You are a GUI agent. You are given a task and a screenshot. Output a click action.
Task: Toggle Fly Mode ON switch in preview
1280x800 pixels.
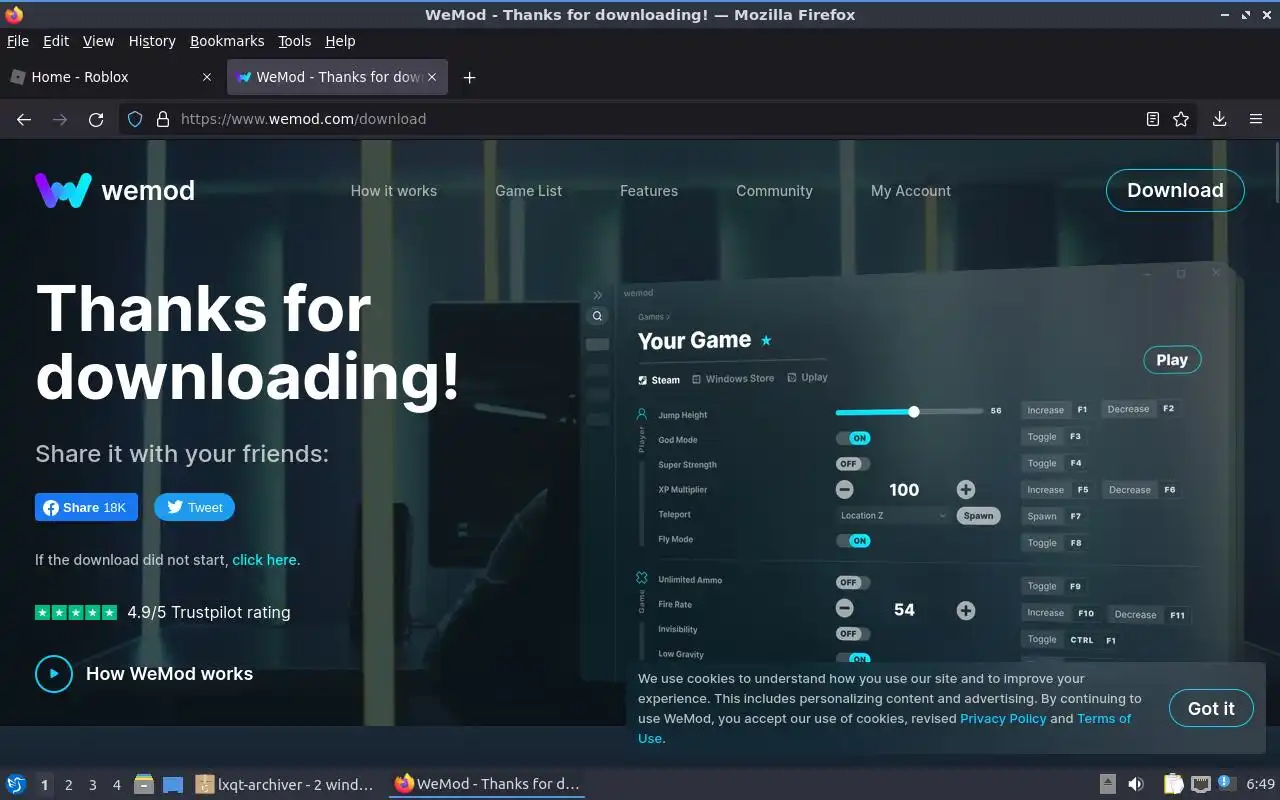click(x=853, y=541)
